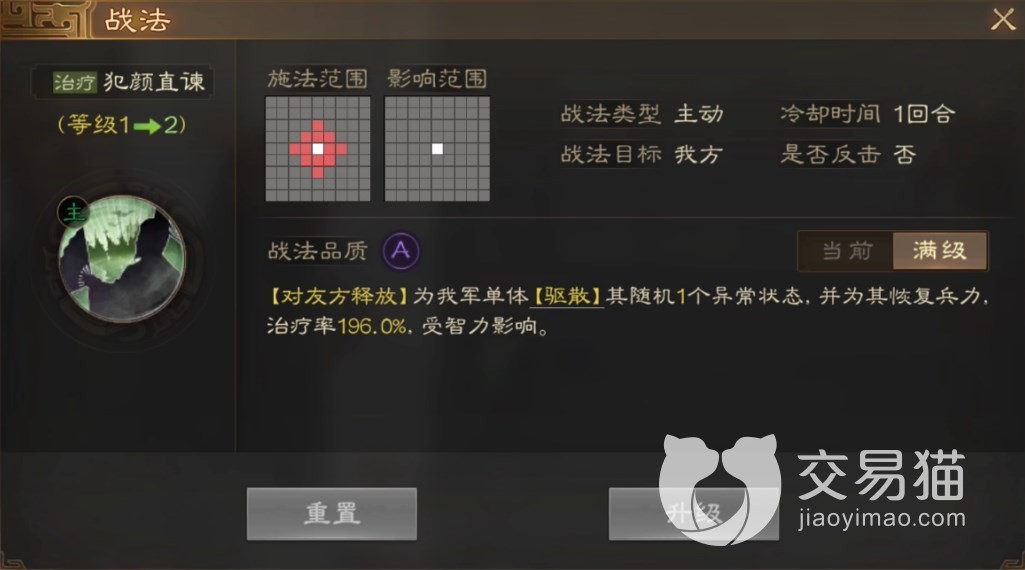Click the 犯颜直谏 skill name label

click(154, 82)
